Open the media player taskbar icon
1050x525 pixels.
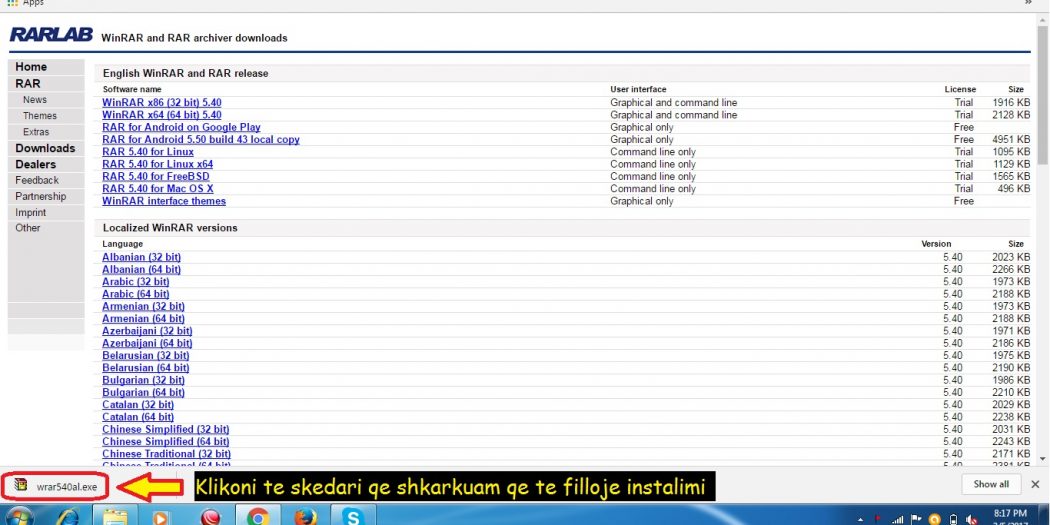coord(161,516)
